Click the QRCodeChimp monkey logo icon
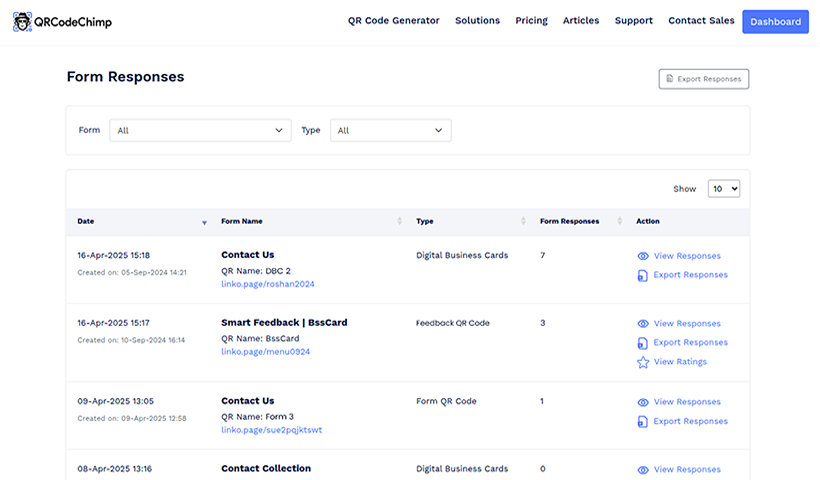Image resolution: width=820 pixels, height=480 pixels. point(22,22)
